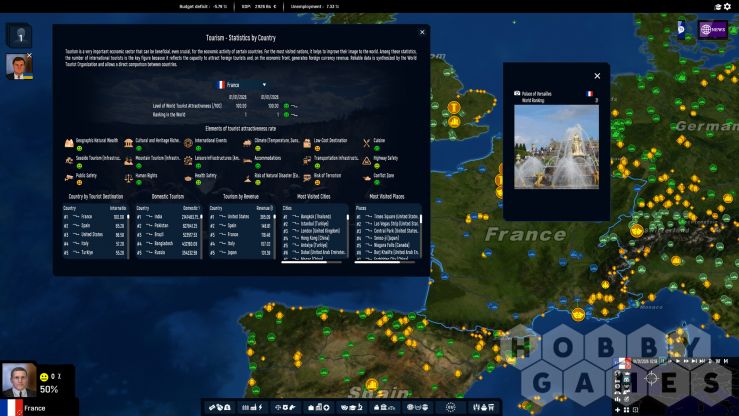Screen dimensions: 739x416
Task: Click the Cultural and Heritage Riches icon
Action: click(129, 143)
